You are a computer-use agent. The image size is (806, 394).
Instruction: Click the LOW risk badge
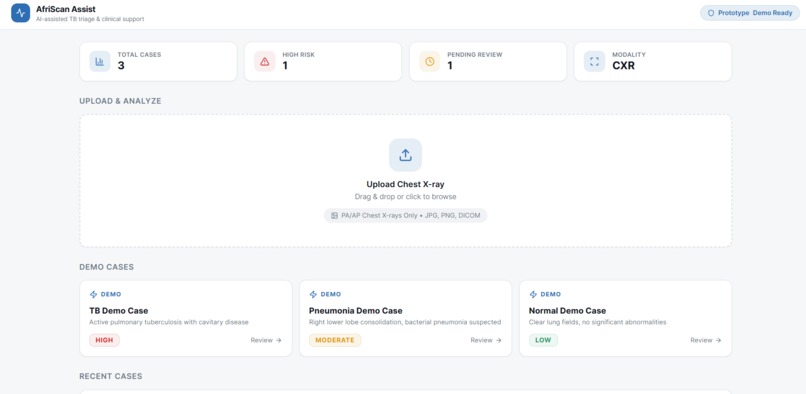click(x=543, y=340)
